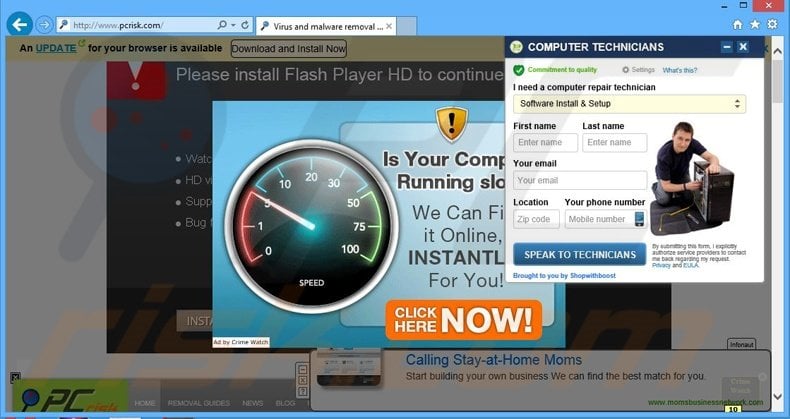Click 'Calling Stay-at-Home Moms' ad headline
The width and height of the screenshot is (790, 419).
point(494,360)
